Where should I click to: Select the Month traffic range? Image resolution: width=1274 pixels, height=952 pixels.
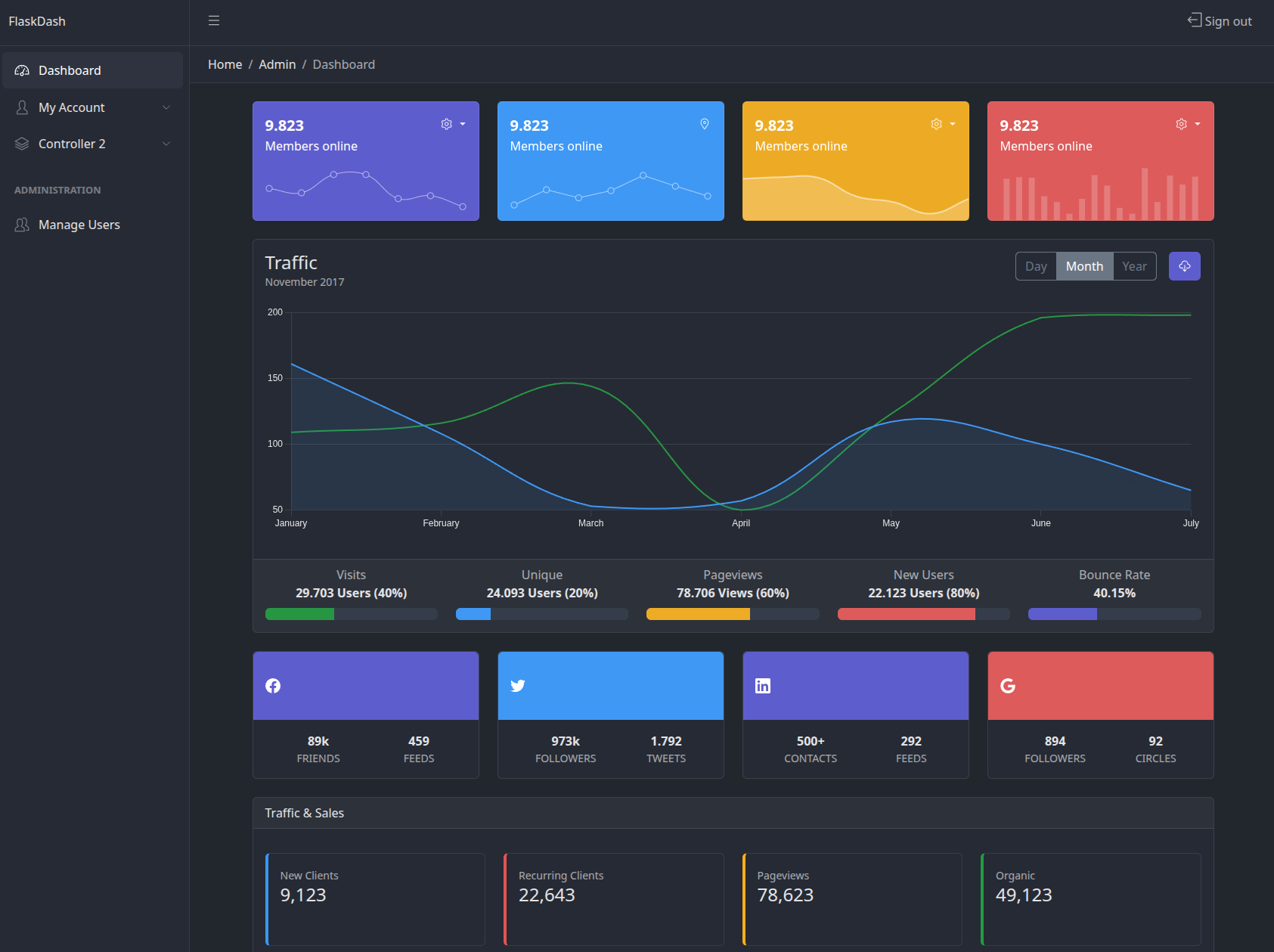point(1084,266)
